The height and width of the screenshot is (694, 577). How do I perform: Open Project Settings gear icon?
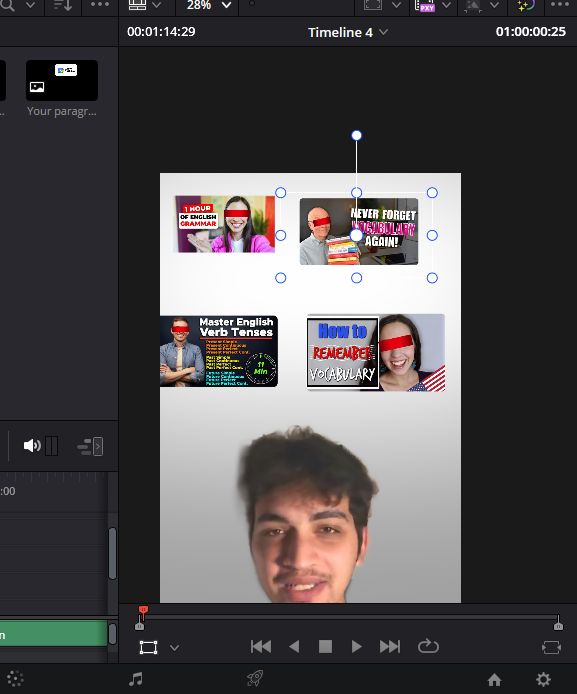click(543, 679)
